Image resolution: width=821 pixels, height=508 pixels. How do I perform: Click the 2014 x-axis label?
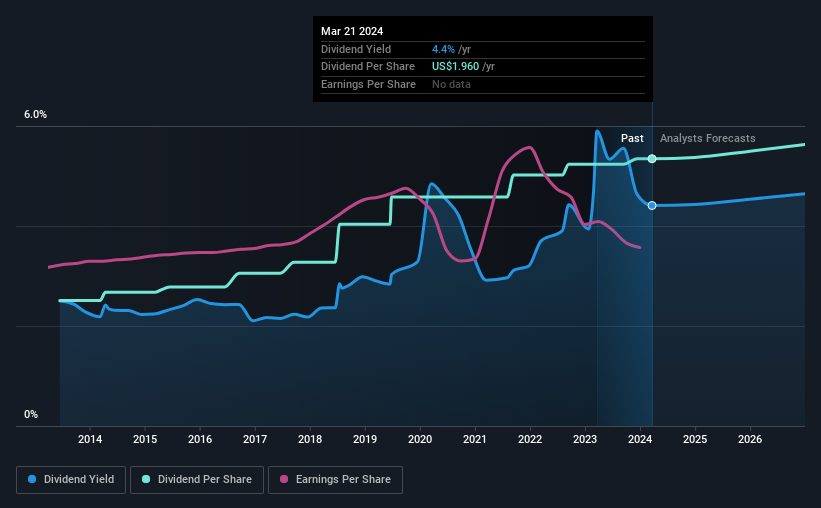[90, 439]
